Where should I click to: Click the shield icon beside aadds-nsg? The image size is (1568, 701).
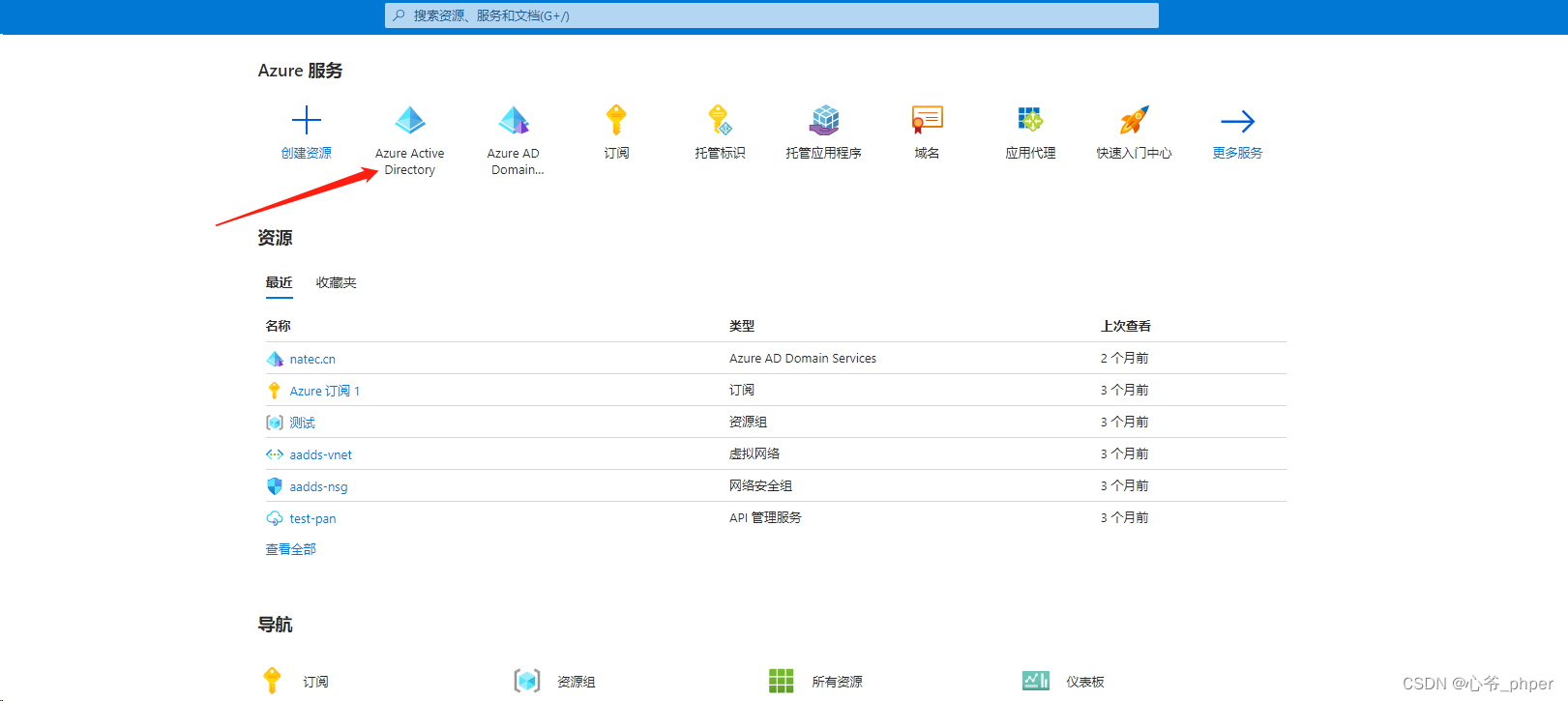pyautogui.click(x=275, y=486)
